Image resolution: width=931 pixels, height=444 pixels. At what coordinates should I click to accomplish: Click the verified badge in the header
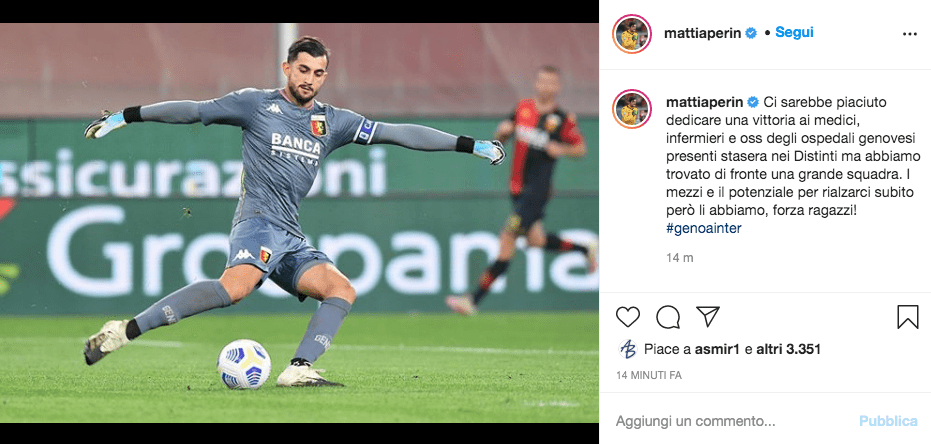point(751,33)
